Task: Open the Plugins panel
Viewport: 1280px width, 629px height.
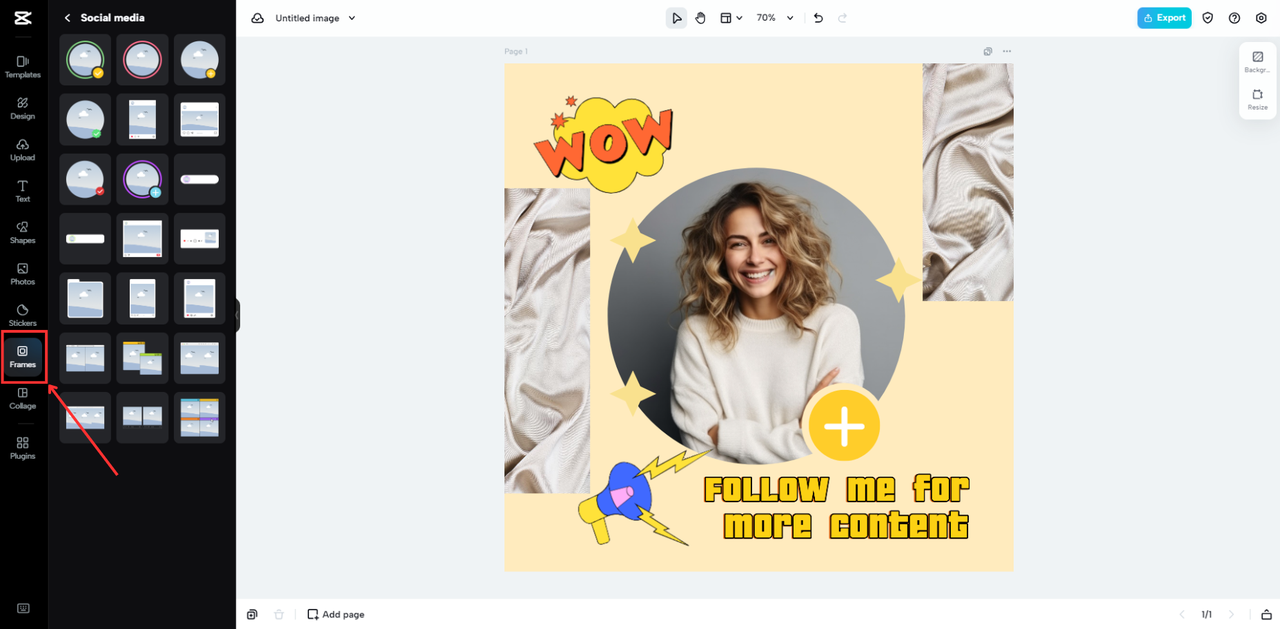Action: (x=22, y=448)
